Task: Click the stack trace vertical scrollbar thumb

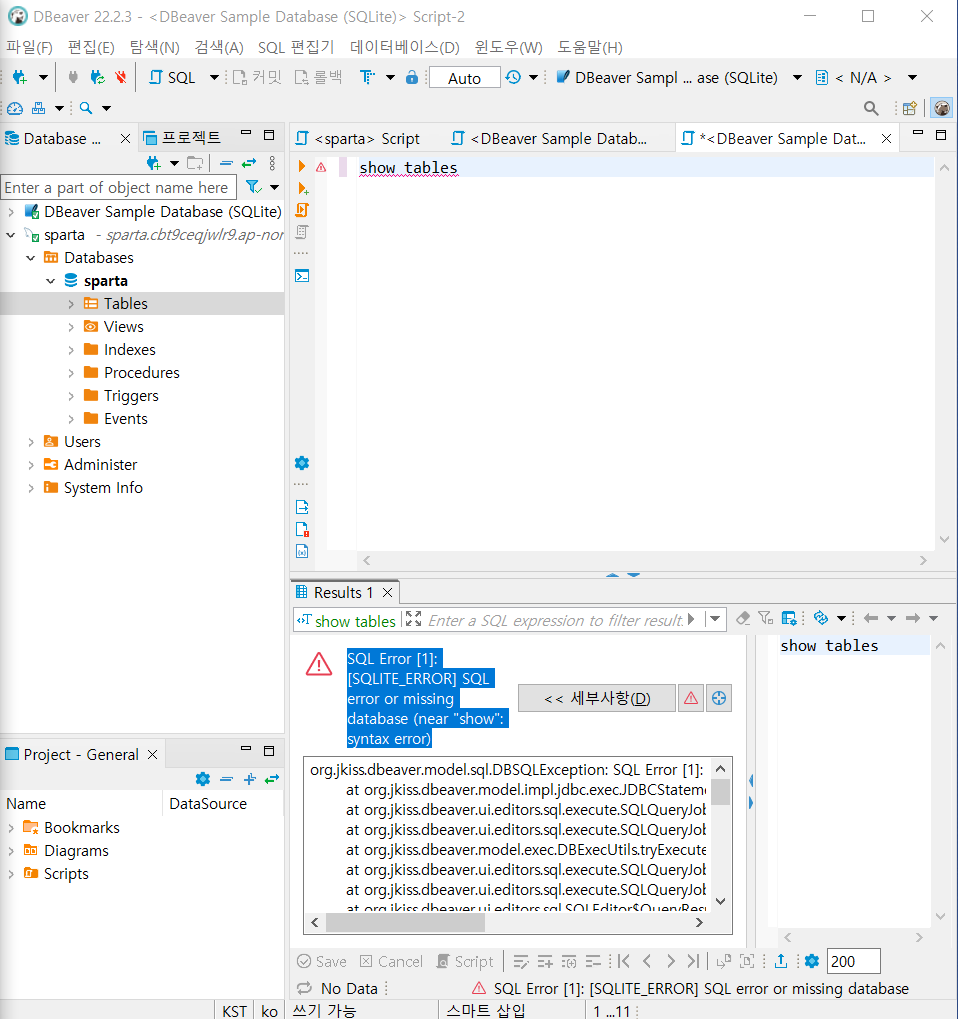Action: coord(720,792)
